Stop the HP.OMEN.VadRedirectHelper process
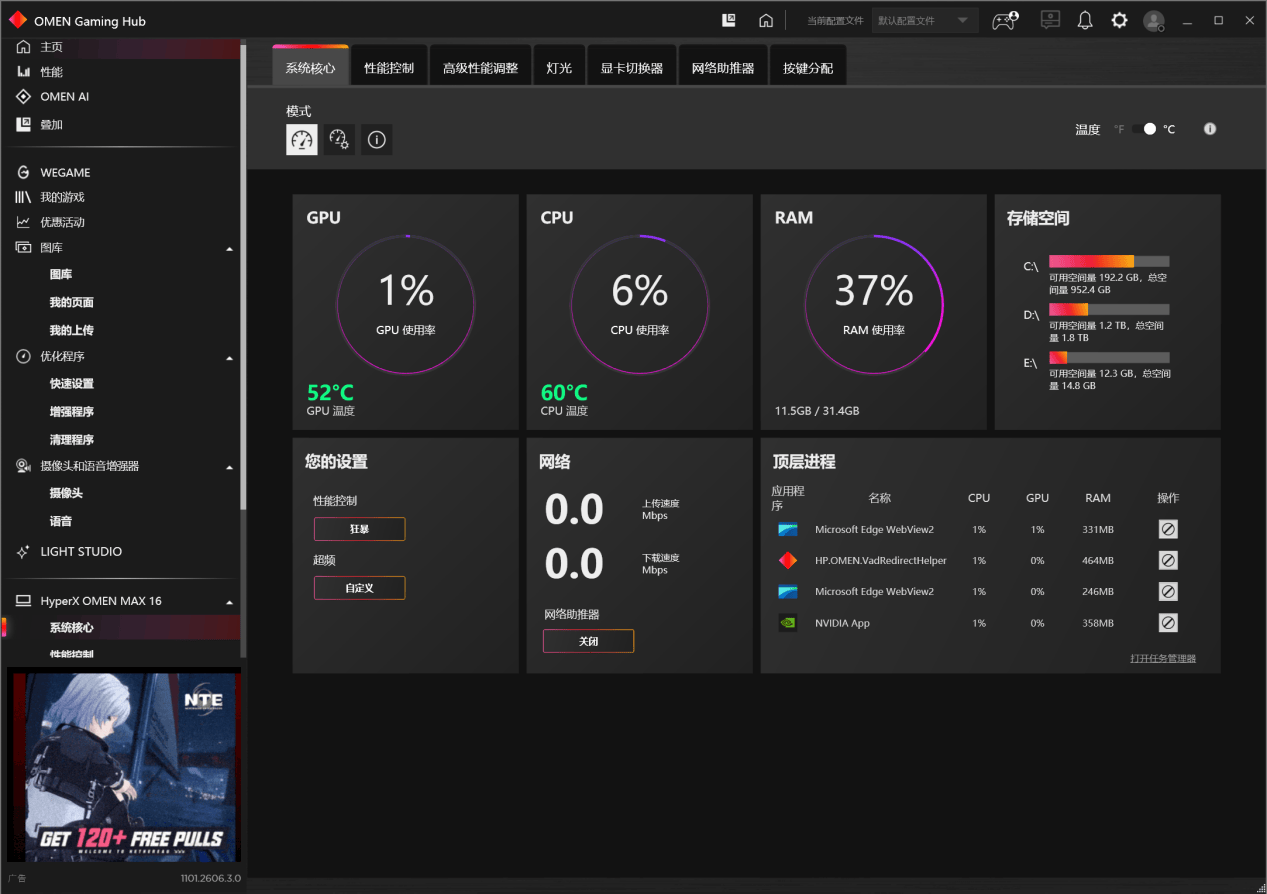Image resolution: width=1267 pixels, height=894 pixels. [1168, 561]
